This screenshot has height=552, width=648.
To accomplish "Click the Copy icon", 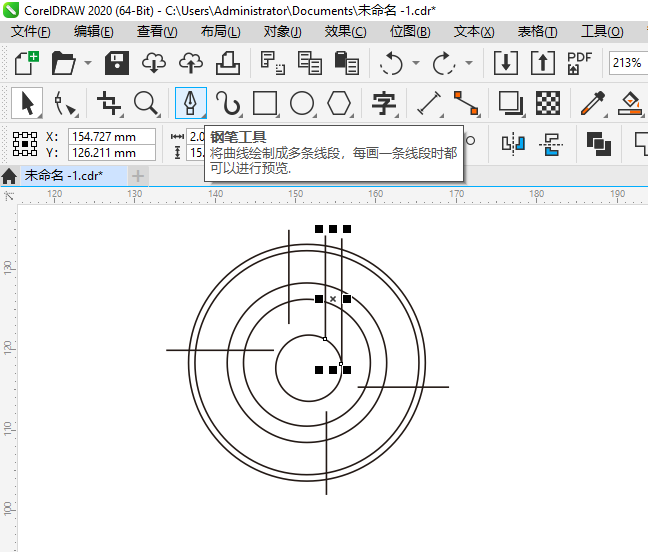I will [x=310, y=63].
